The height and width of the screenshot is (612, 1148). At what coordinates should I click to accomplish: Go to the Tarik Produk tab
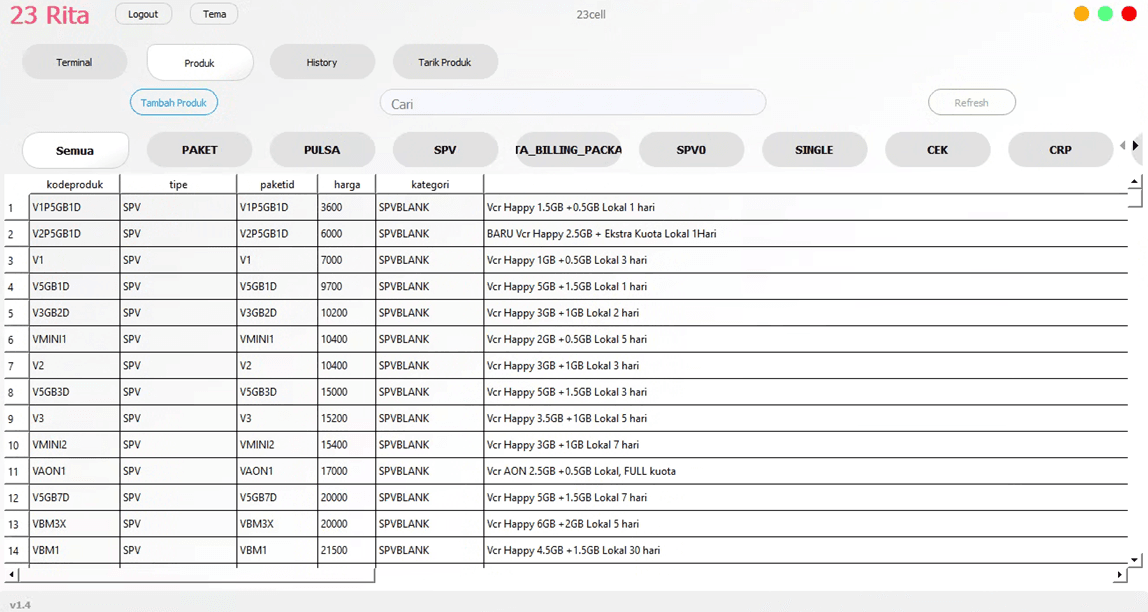tap(445, 62)
